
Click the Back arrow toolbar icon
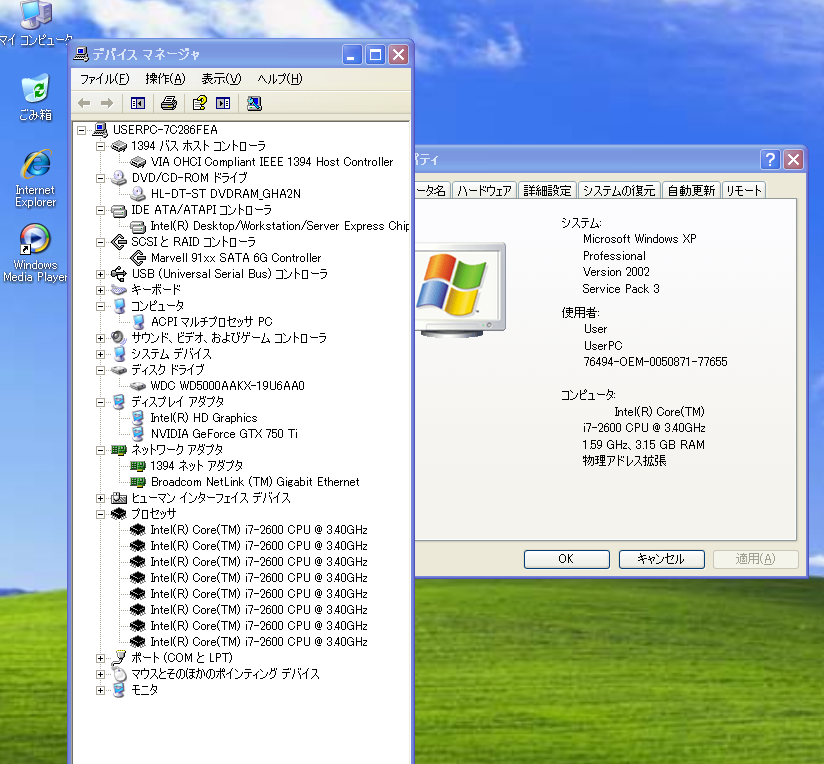(84, 103)
